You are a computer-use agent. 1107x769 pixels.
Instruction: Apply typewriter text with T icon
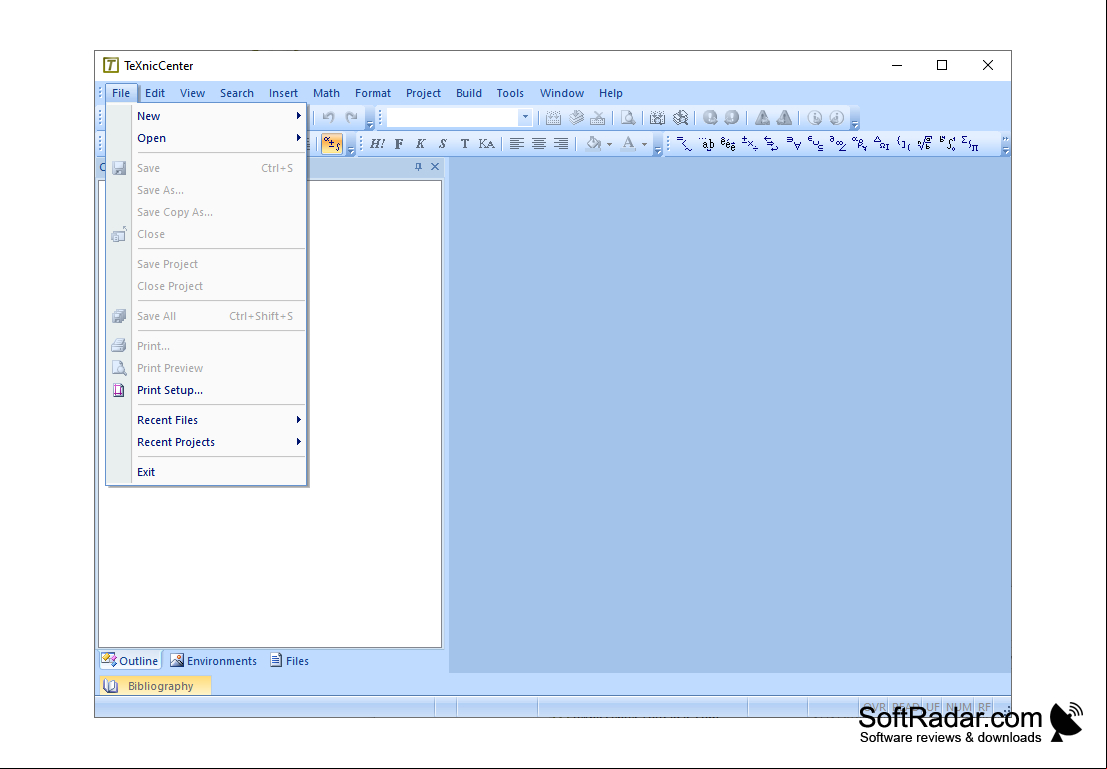[x=465, y=144]
